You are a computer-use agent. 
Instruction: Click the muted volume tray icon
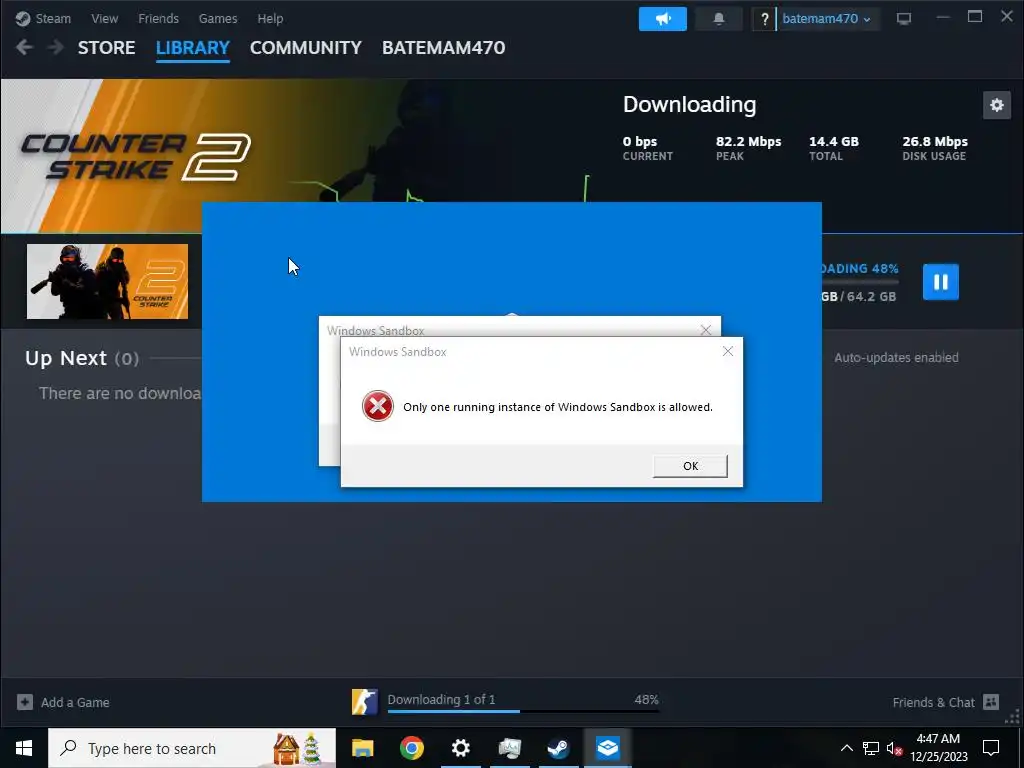click(894, 748)
